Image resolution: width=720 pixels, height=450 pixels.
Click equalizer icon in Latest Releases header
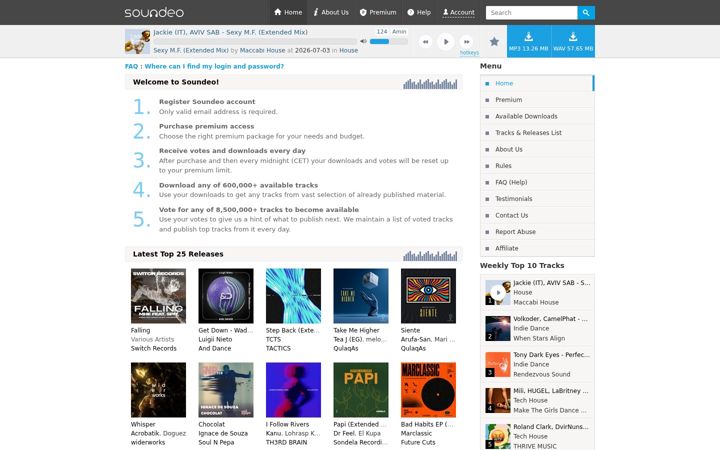click(430, 256)
